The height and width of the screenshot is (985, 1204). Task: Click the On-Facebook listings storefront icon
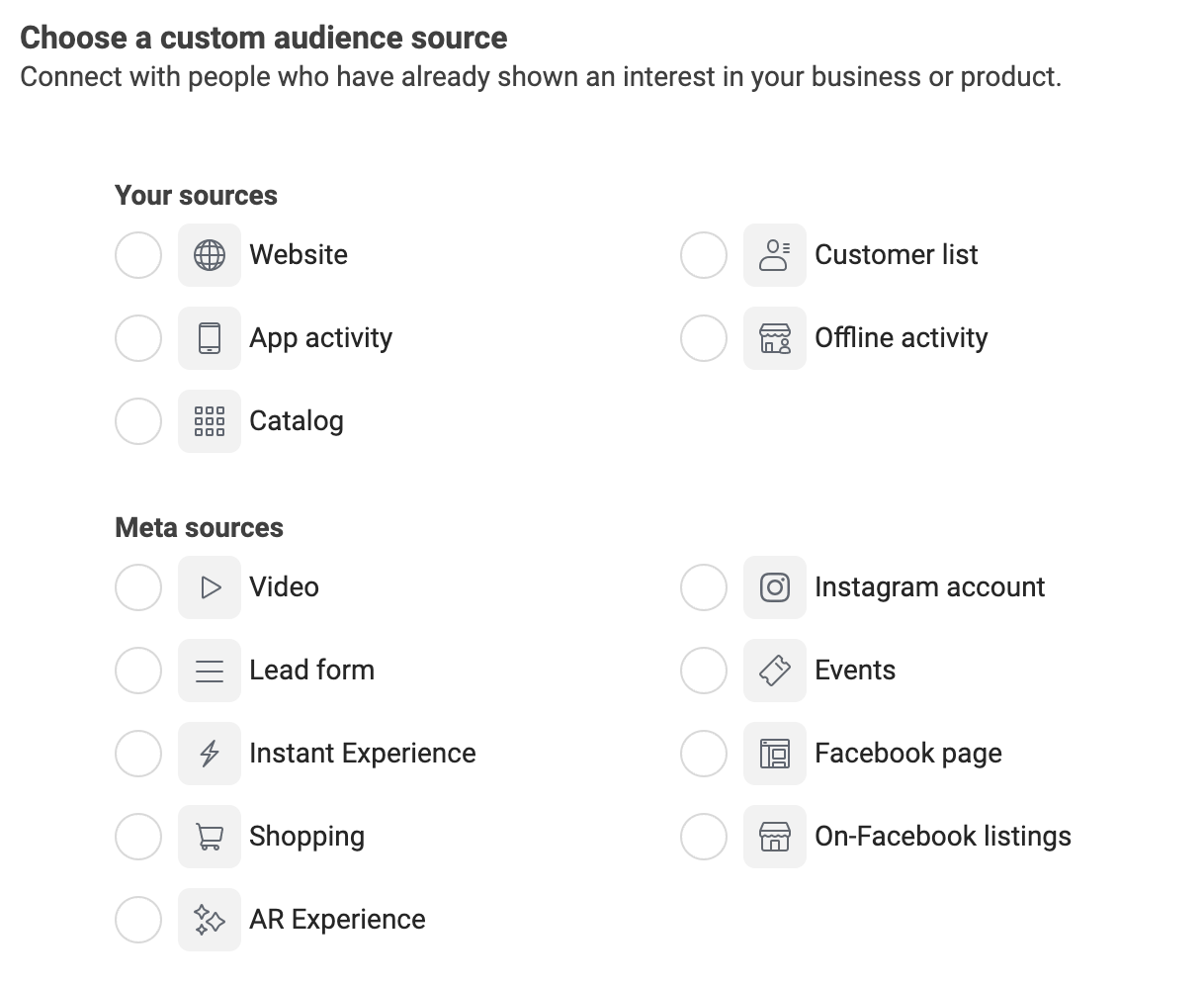775,837
